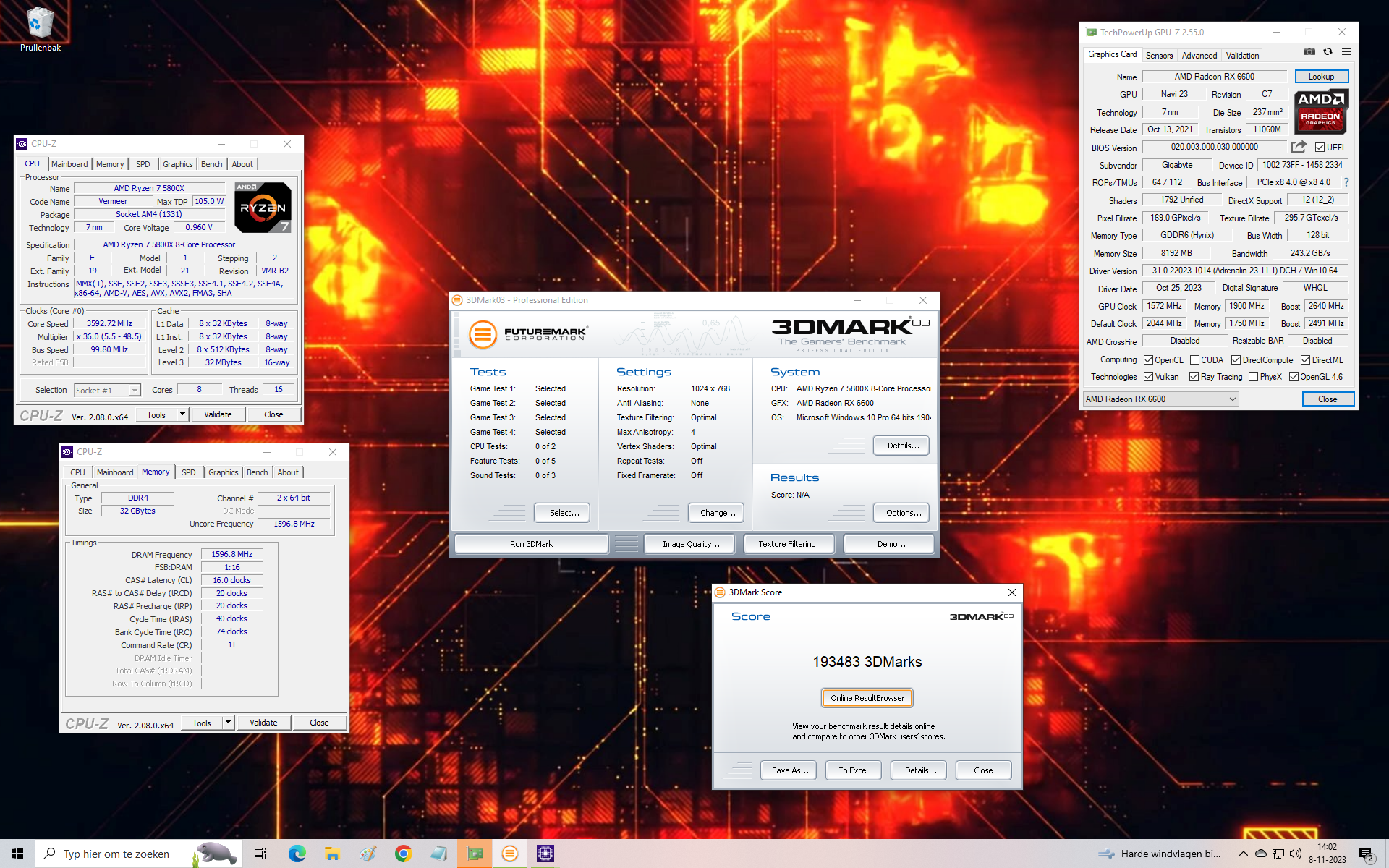Viewport: 1389px width, 868px height.
Task: Open the Prullenbak recycle bin icon
Action: pos(40,29)
